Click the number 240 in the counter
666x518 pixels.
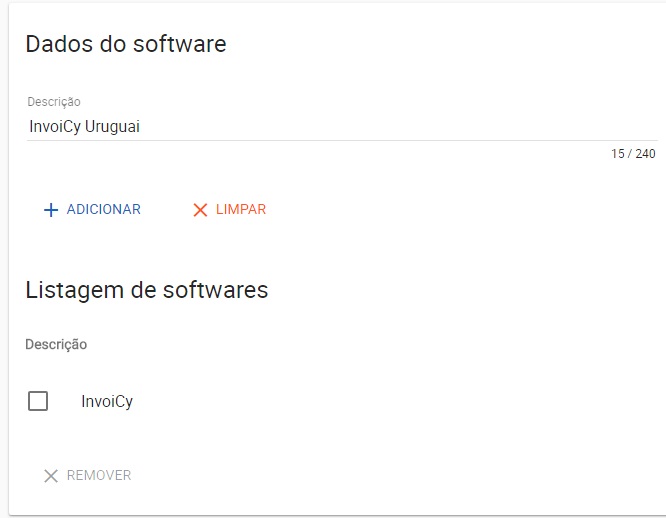click(x=645, y=154)
